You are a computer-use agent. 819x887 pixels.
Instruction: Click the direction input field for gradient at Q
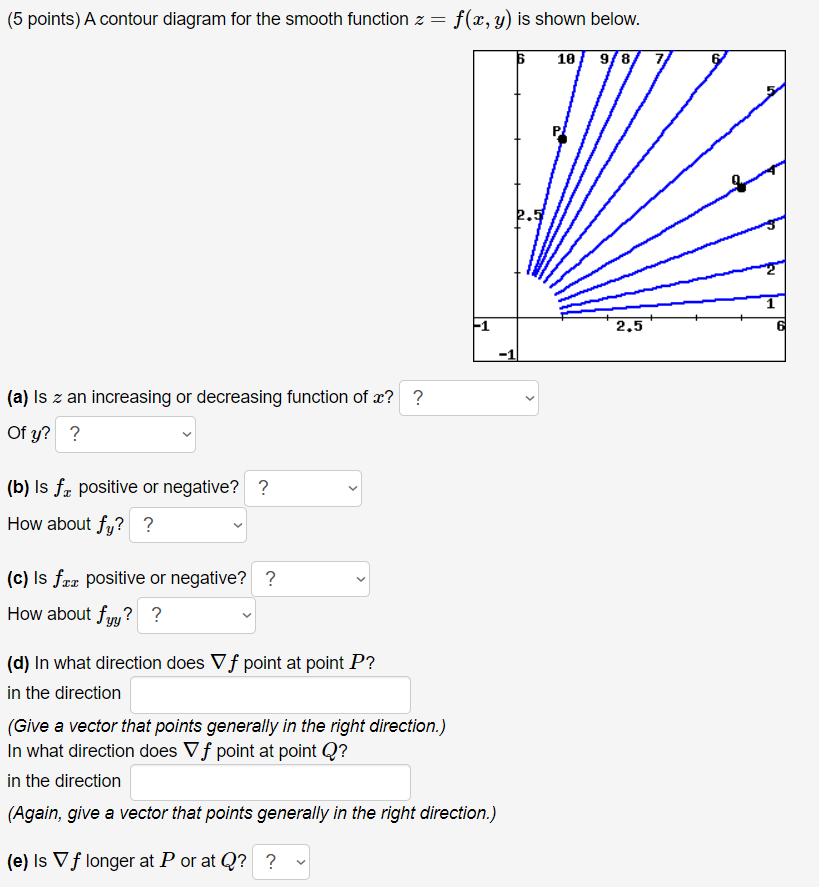pos(270,782)
